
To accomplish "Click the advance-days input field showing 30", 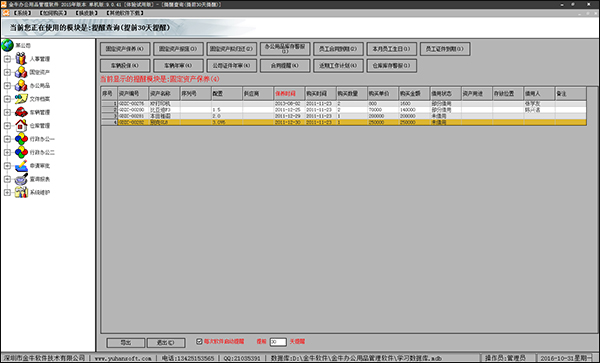I will [x=278, y=342].
